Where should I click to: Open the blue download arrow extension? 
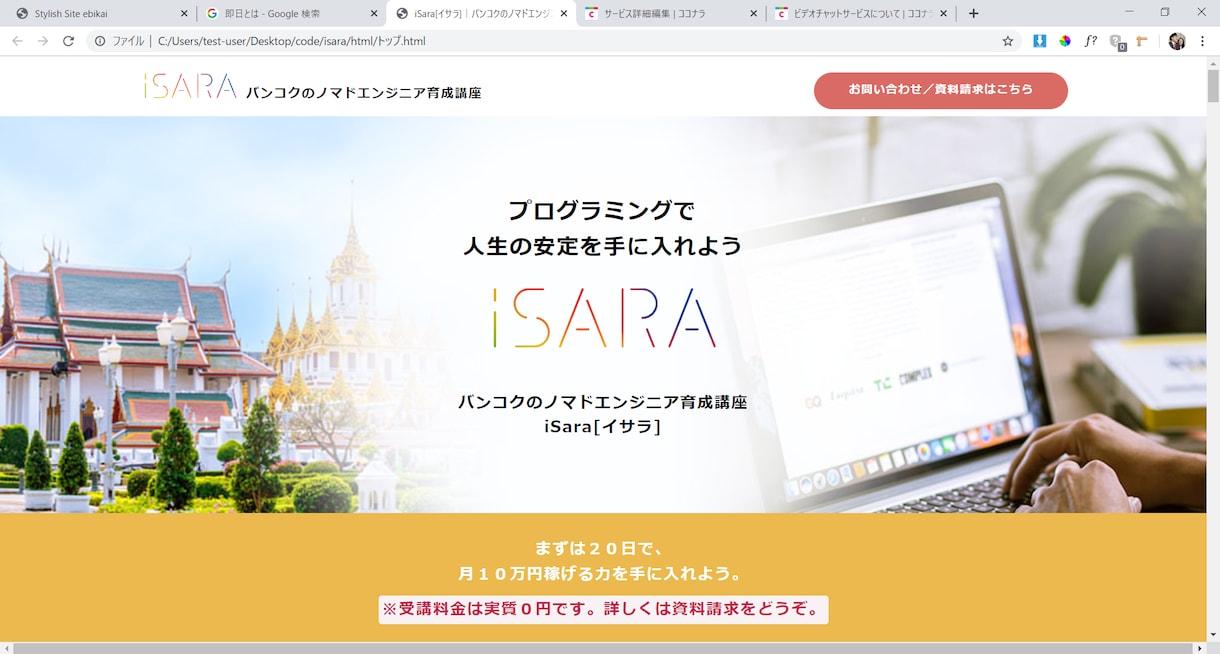click(1039, 41)
